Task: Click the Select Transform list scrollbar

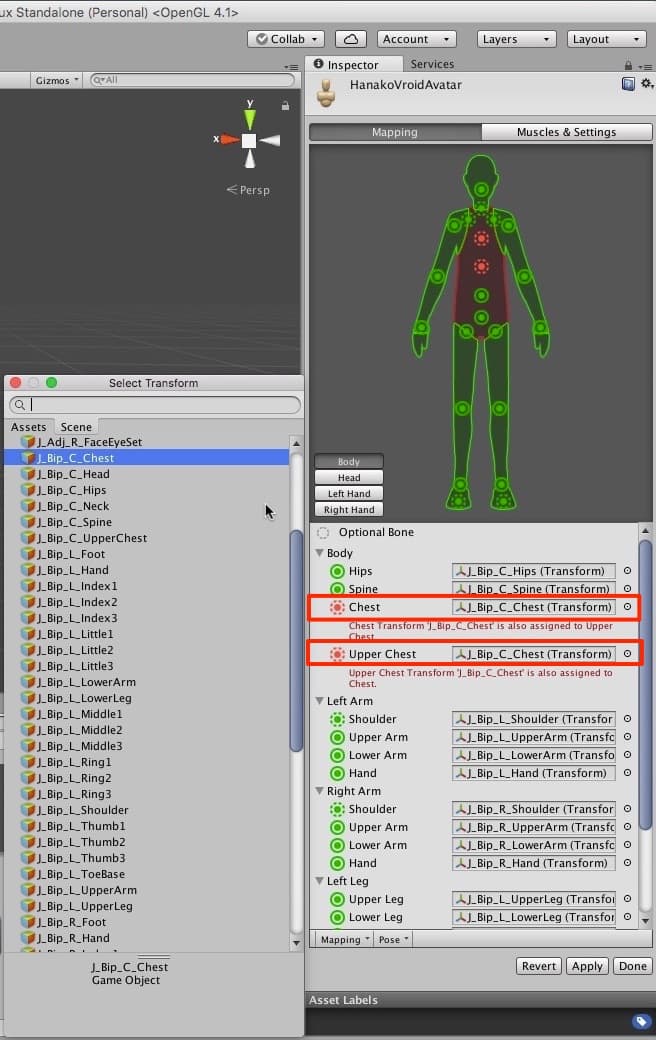Action: [296, 640]
